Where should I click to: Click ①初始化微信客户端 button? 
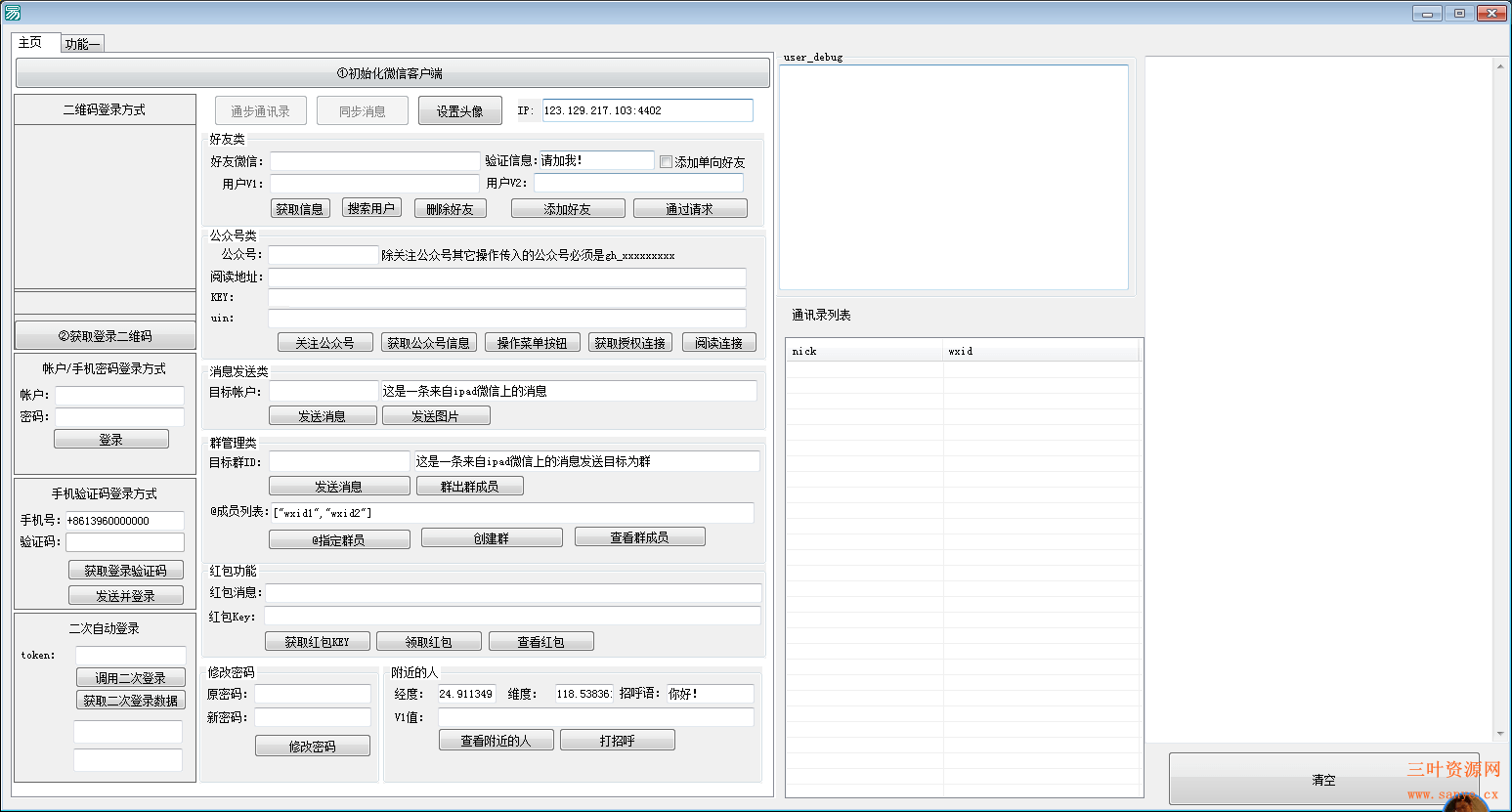click(x=392, y=73)
